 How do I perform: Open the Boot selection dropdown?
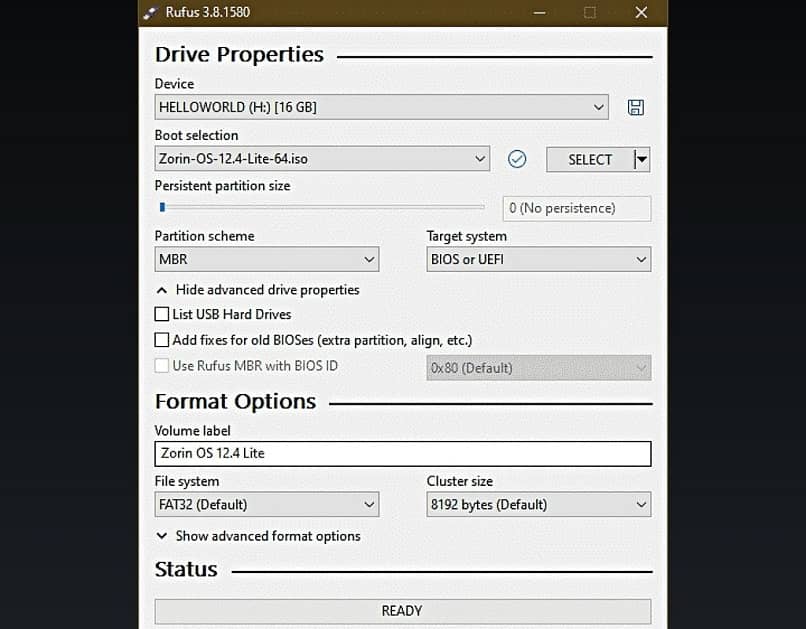click(x=322, y=159)
